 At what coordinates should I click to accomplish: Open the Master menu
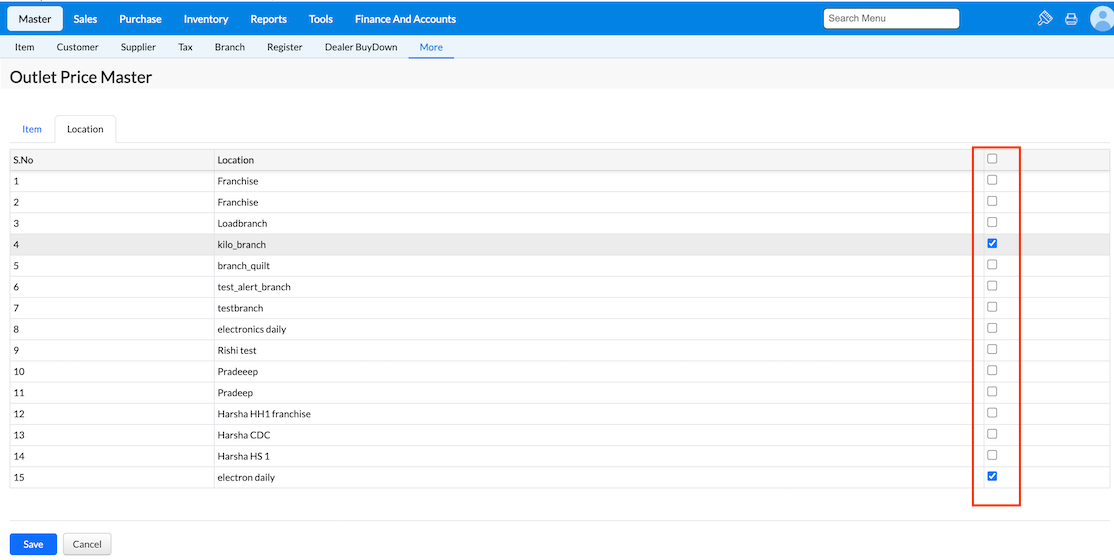pos(35,19)
